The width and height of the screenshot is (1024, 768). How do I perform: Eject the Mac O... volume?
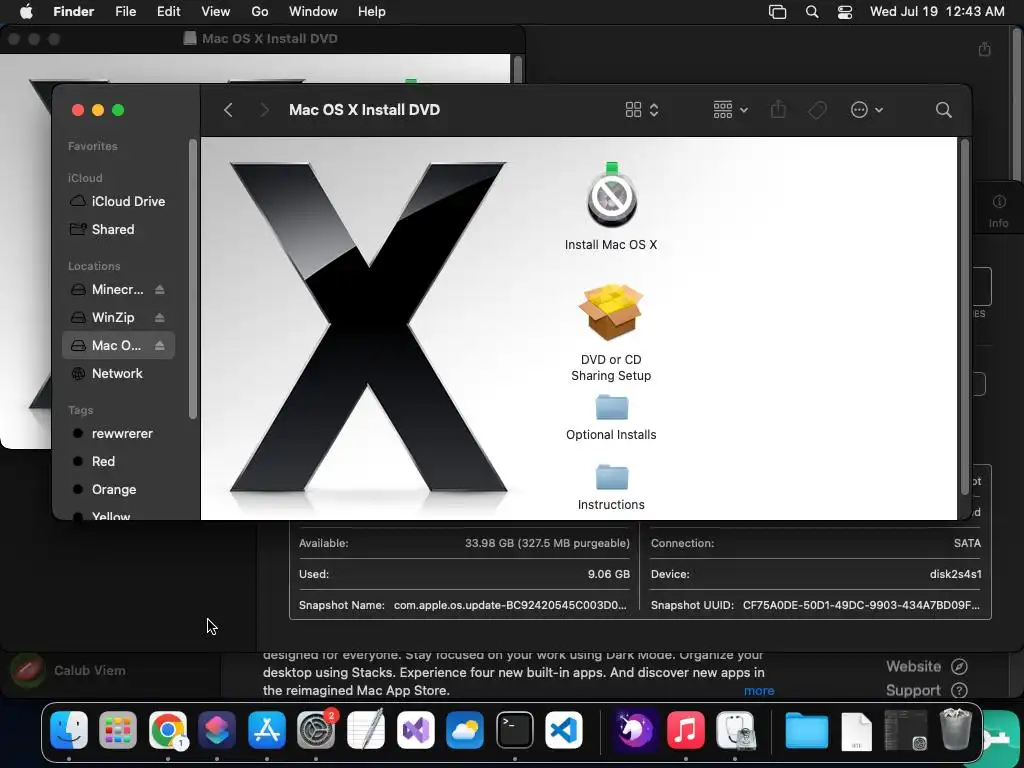pyautogui.click(x=159, y=345)
